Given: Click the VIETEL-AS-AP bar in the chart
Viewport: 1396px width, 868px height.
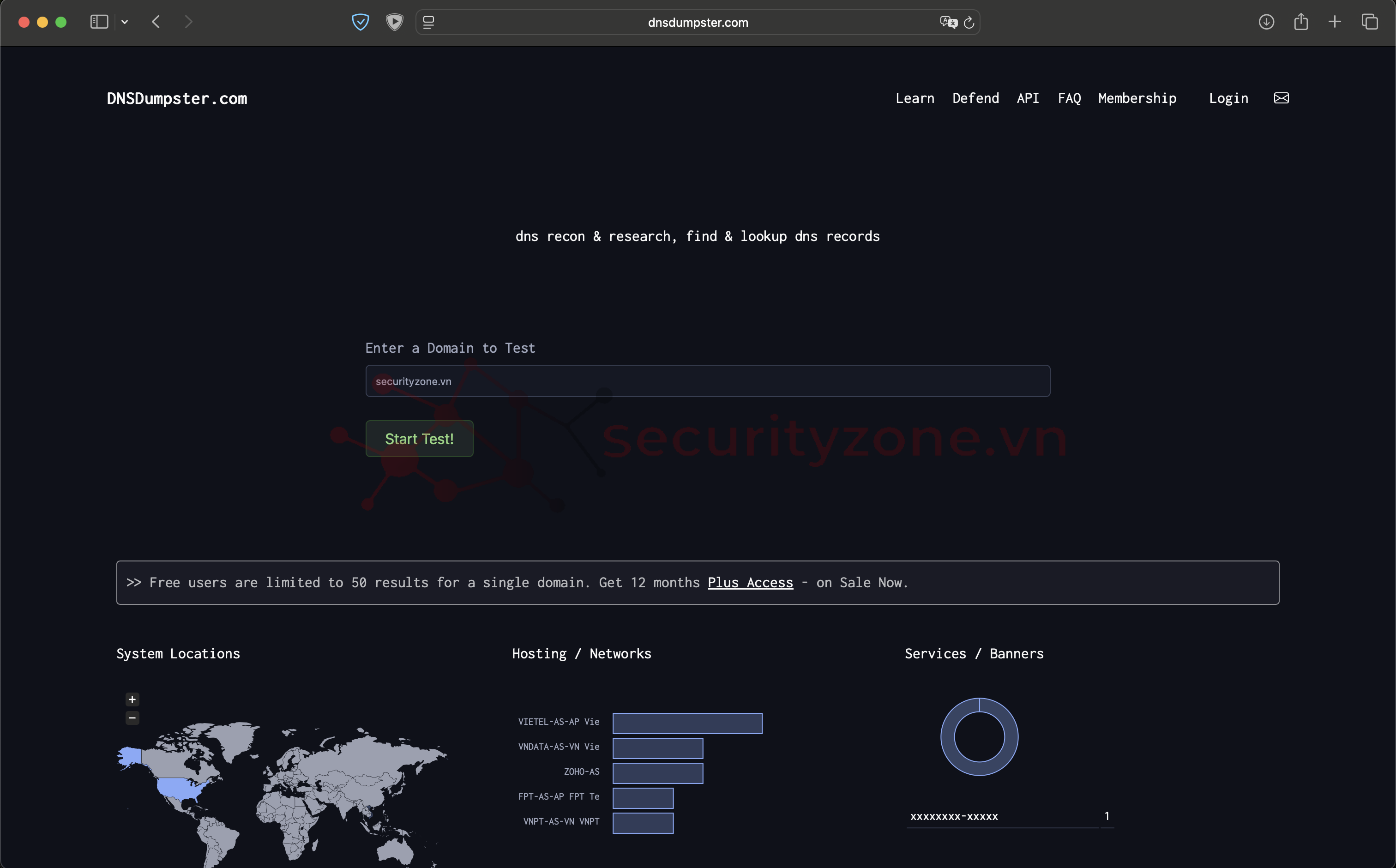Looking at the screenshot, I should 688,723.
